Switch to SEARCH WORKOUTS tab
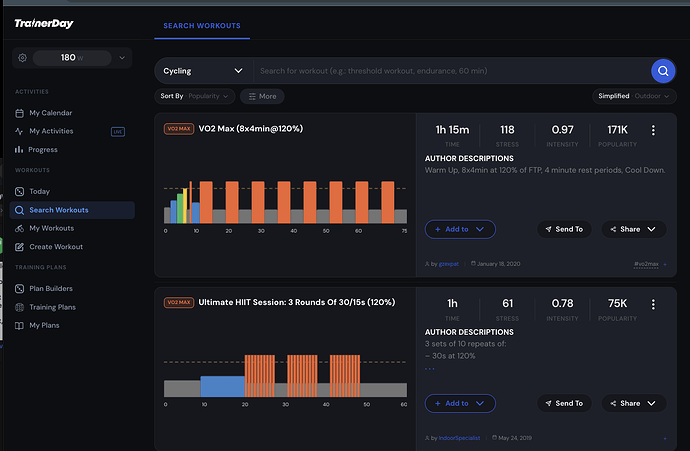This screenshot has width=690, height=451. (202, 26)
